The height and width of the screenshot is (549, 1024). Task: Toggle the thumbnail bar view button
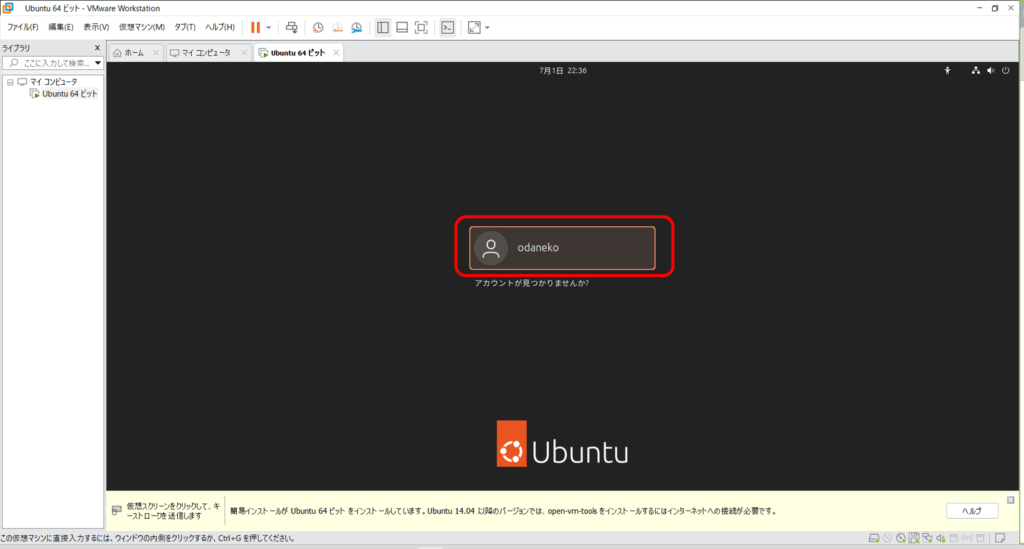(401, 27)
